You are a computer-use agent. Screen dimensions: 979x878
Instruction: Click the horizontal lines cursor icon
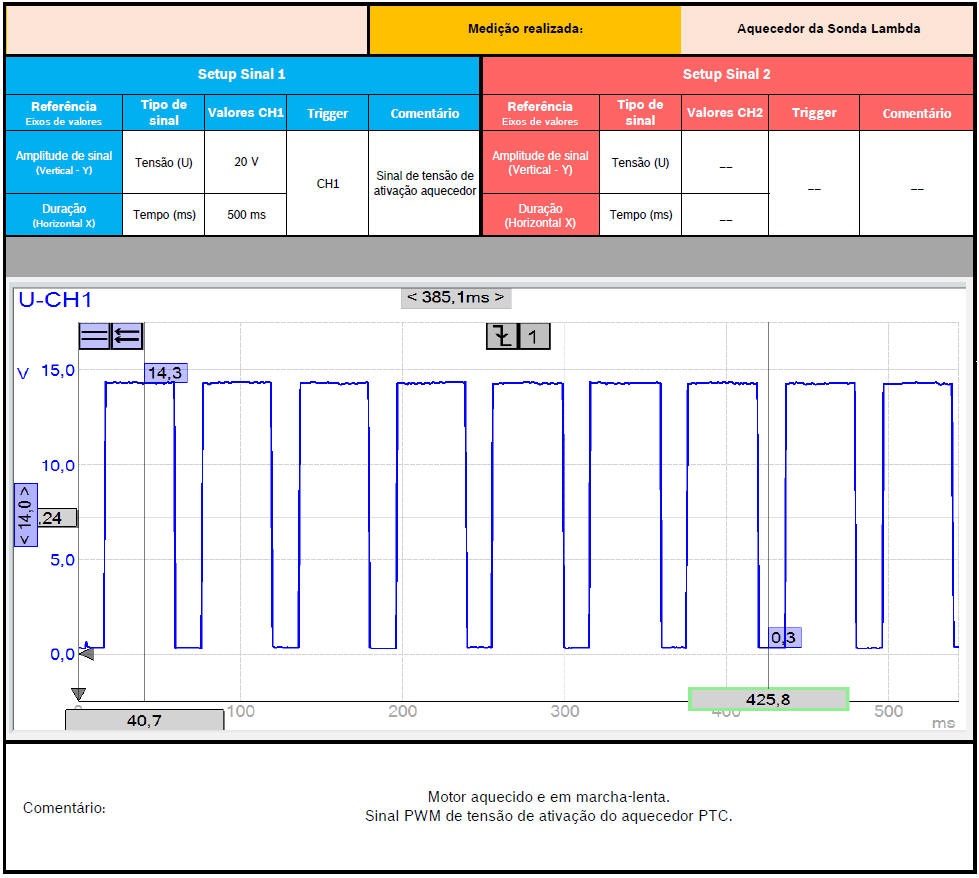coord(94,336)
